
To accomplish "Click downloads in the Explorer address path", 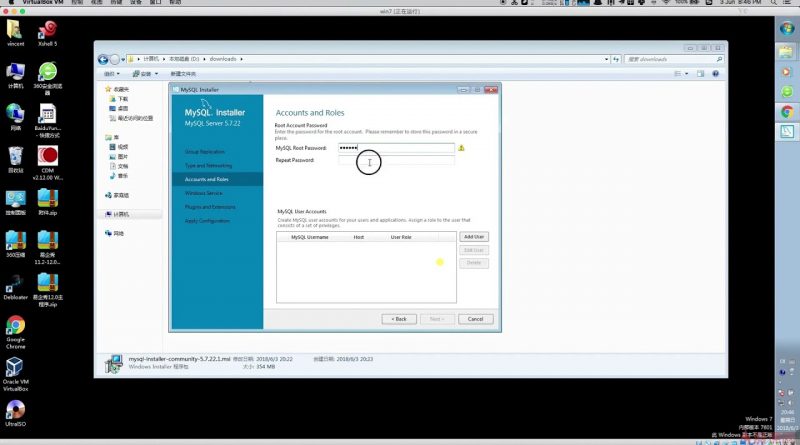I will [x=223, y=59].
